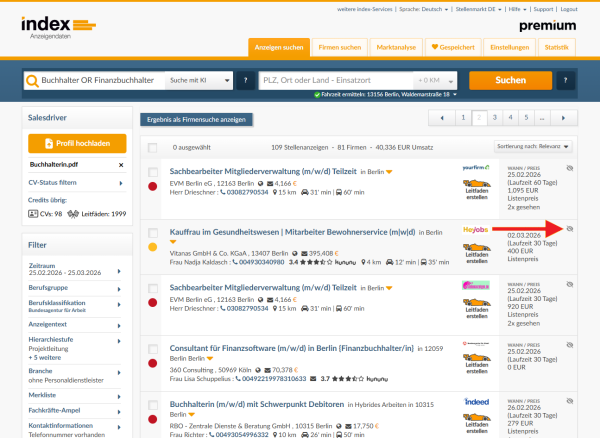Click the red status dot of first listing
The height and width of the screenshot is (438, 600).
tap(153, 186)
